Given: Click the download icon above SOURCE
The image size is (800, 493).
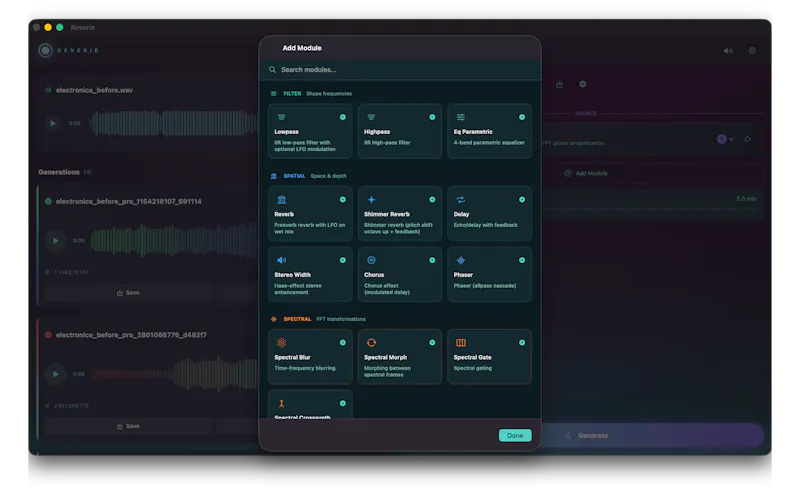Looking at the screenshot, I should coord(559,84).
